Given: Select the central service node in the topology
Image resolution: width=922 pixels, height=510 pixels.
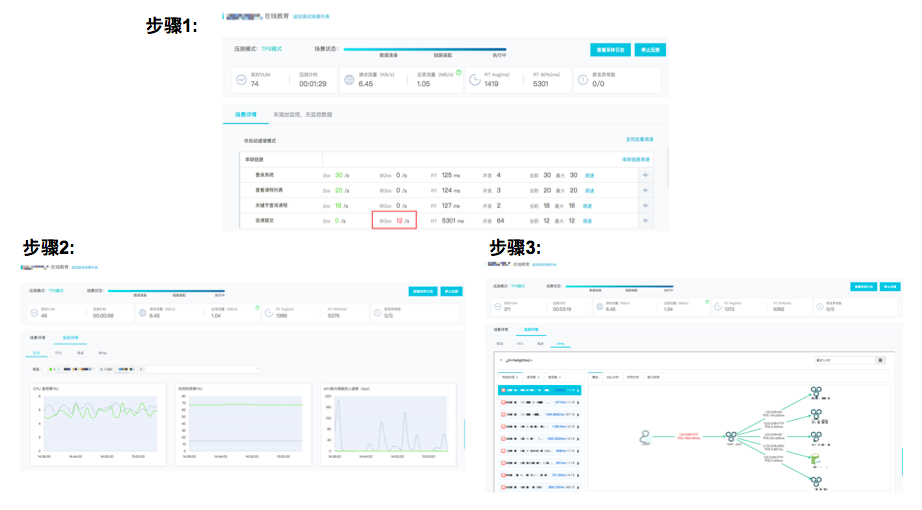Looking at the screenshot, I should point(731,436).
